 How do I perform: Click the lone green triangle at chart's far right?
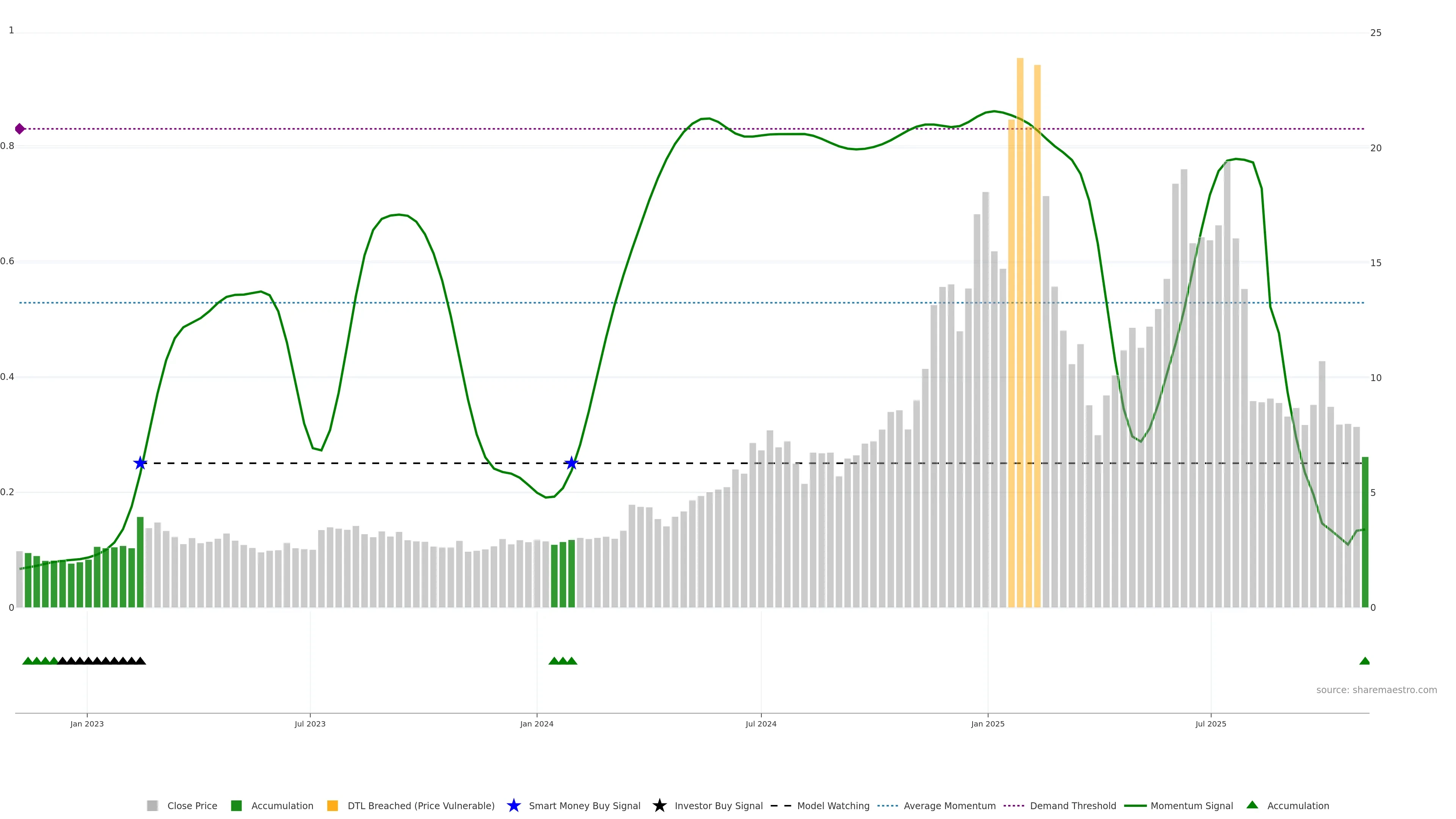[x=1365, y=661]
